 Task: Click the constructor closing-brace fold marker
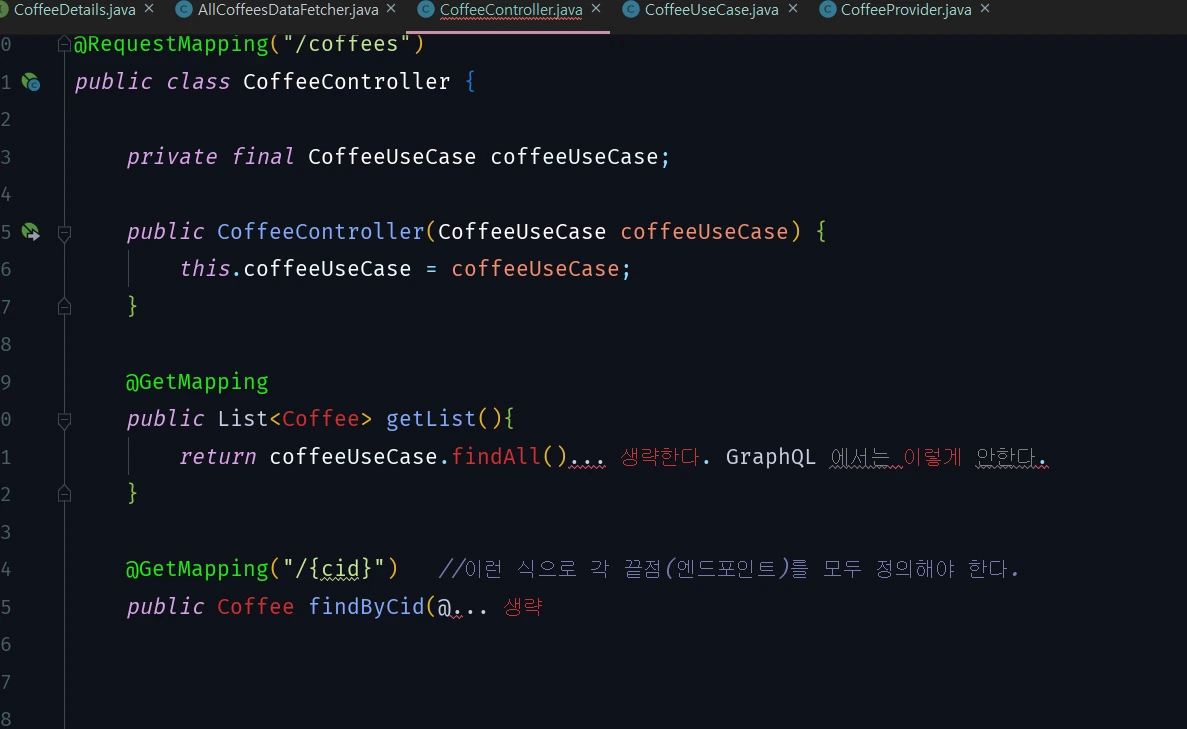(64, 307)
